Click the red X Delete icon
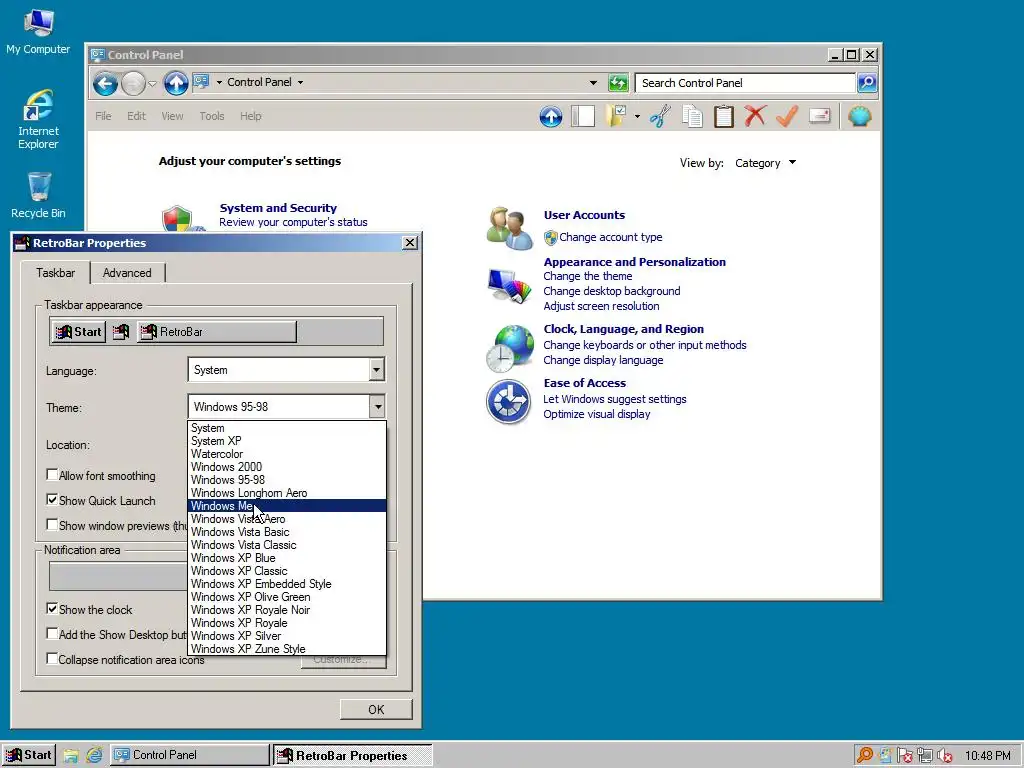The height and width of the screenshot is (768, 1024). click(x=755, y=116)
